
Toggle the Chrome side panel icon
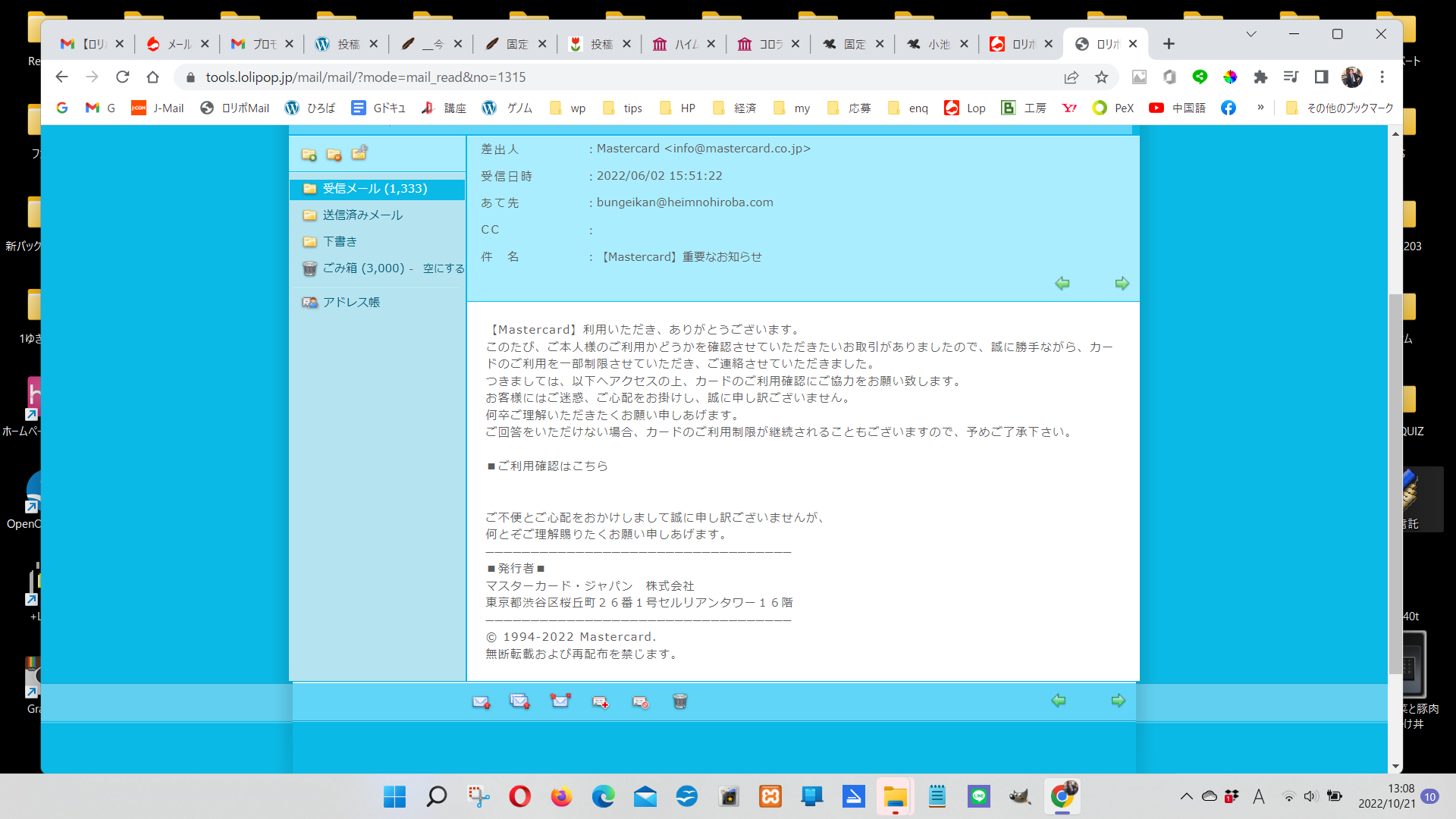[x=1321, y=77]
